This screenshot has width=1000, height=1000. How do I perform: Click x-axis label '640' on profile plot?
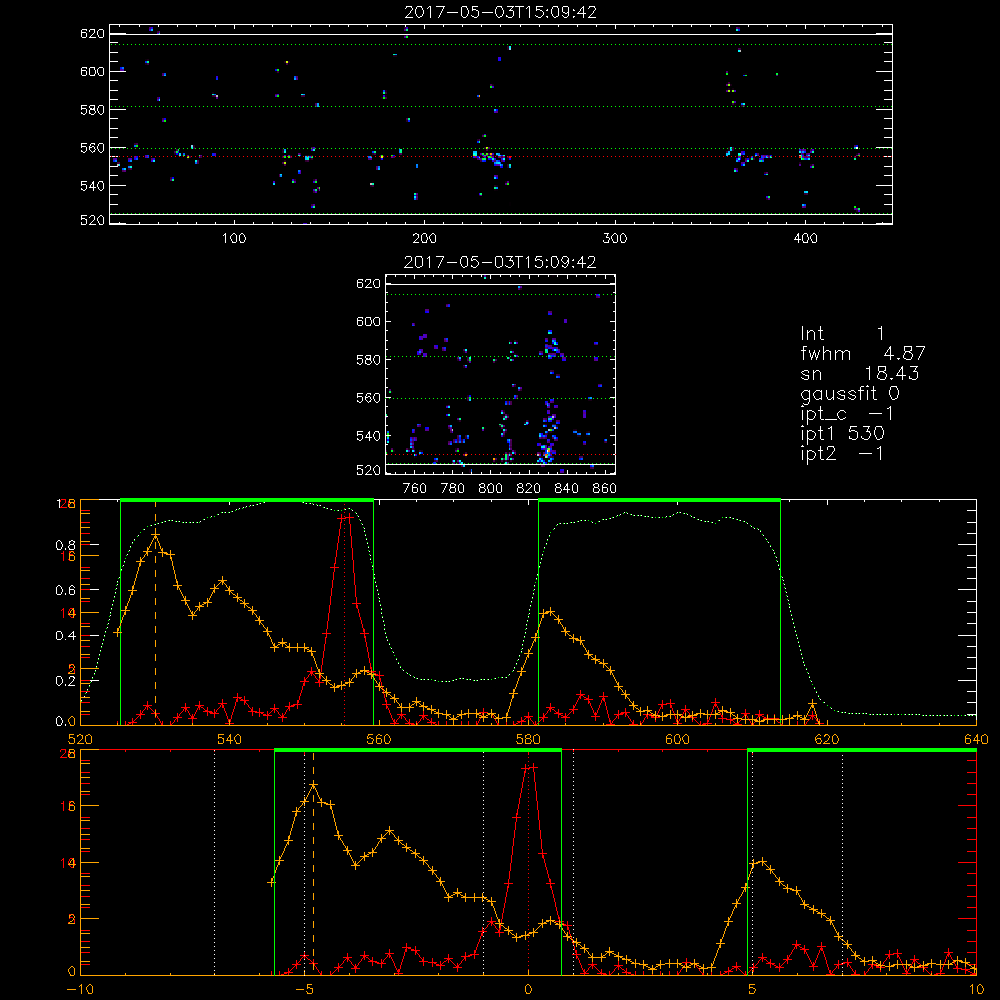[976, 739]
